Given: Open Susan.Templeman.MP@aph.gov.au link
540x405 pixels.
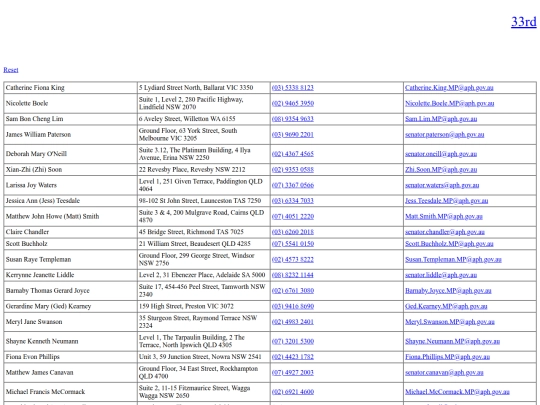Looking at the screenshot, I should [x=453, y=260].
